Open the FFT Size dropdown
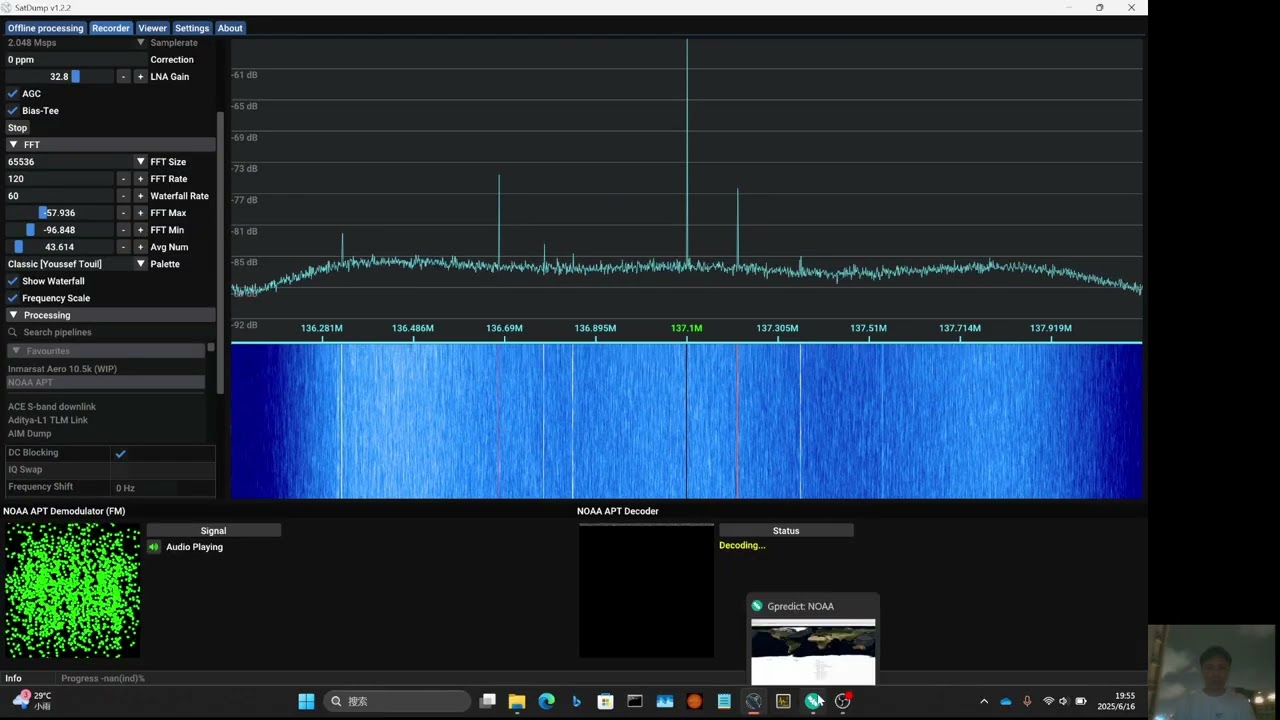This screenshot has width=1280, height=720. click(141, 162)
